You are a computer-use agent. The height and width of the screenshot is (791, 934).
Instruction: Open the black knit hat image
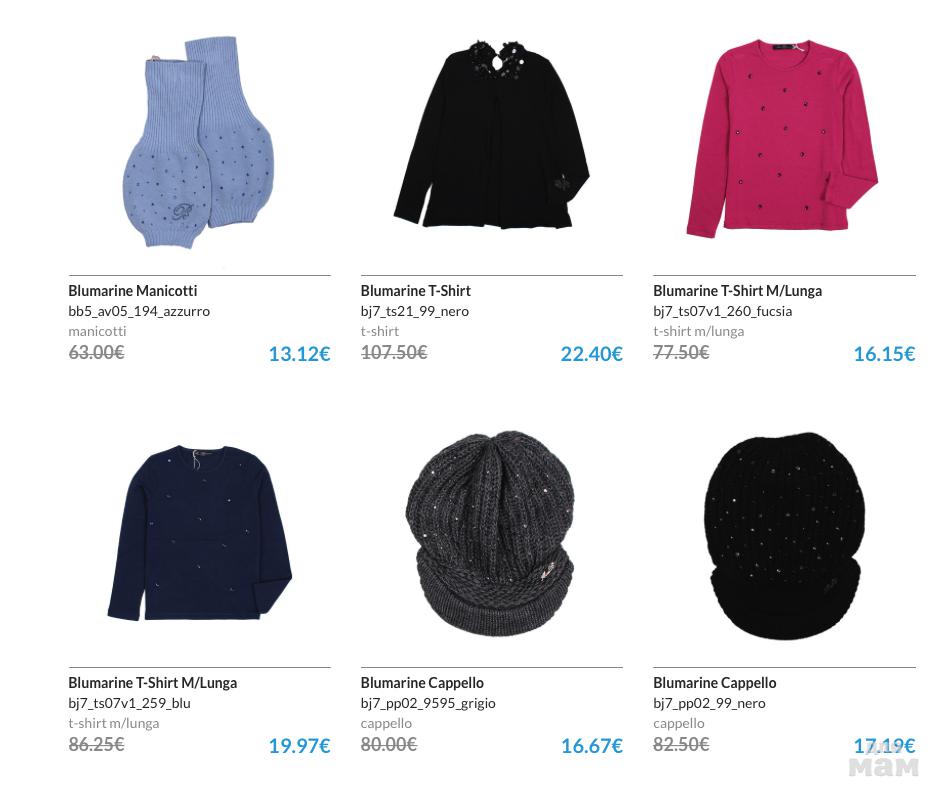click(x=784, y=536)
